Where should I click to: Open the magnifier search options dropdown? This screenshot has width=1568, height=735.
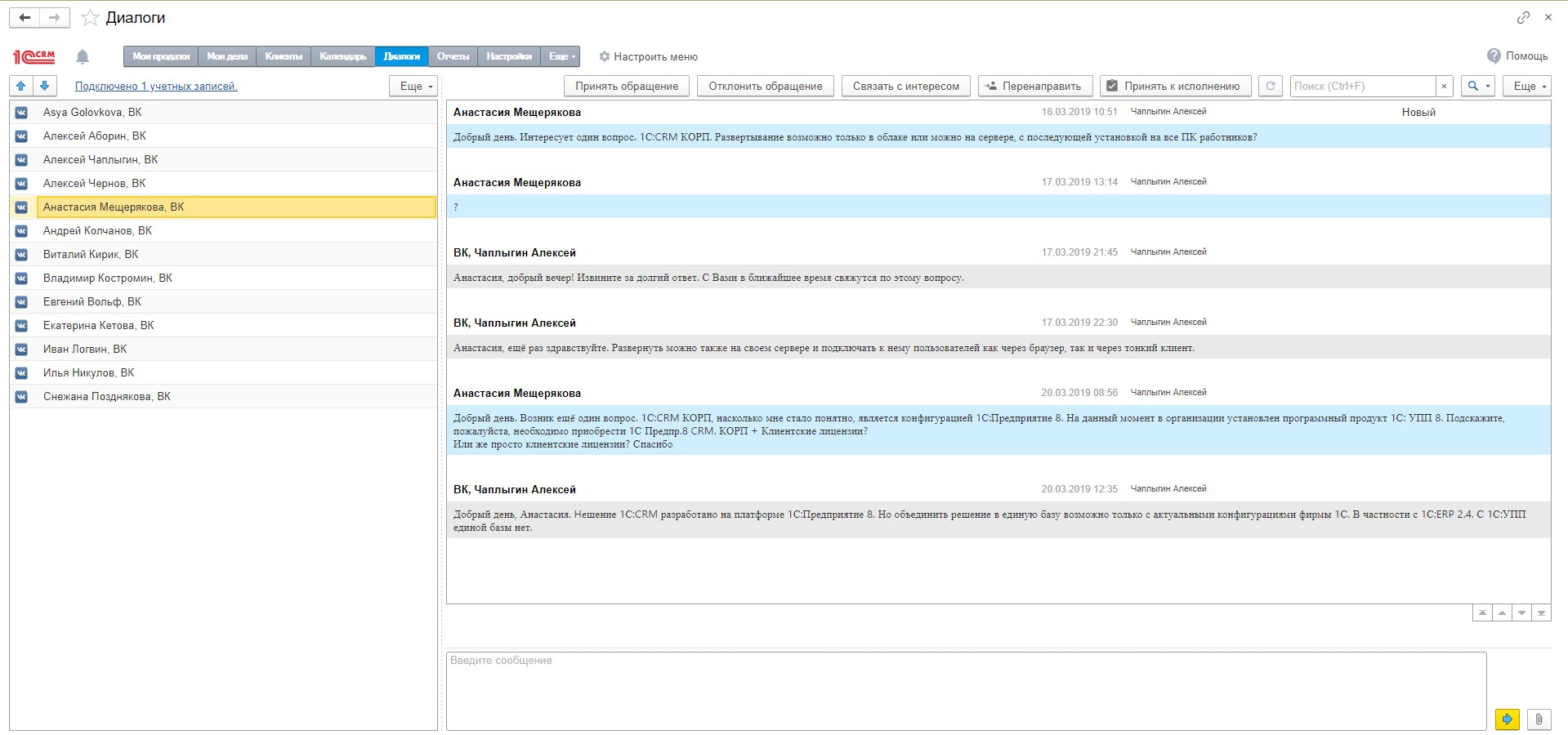[1477, 86]
